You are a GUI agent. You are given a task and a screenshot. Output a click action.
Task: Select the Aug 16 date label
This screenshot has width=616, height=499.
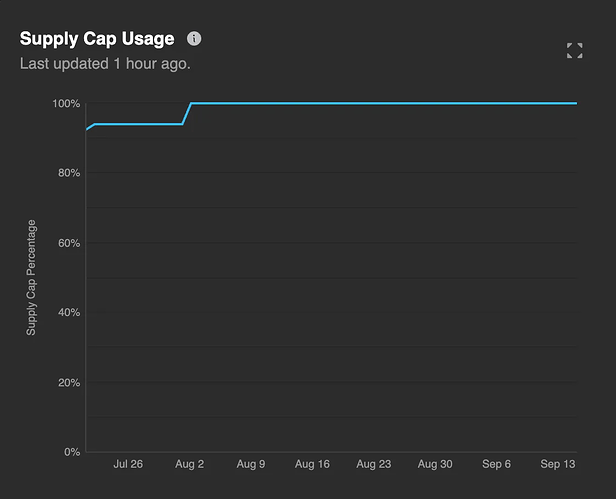pyautogui.click(x=312, y=464)
